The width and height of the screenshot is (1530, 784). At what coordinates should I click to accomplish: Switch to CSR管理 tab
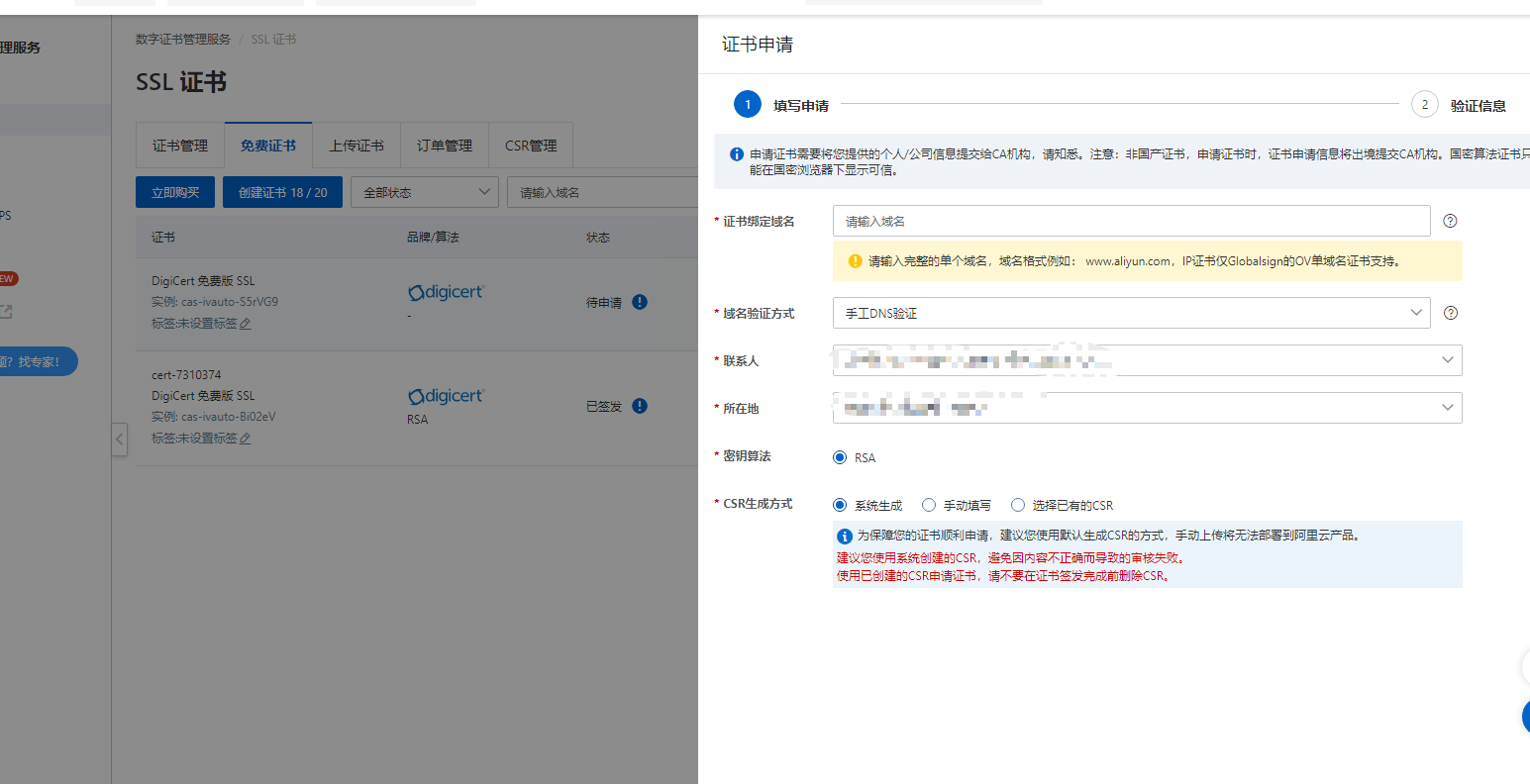[x=531, y=146]
